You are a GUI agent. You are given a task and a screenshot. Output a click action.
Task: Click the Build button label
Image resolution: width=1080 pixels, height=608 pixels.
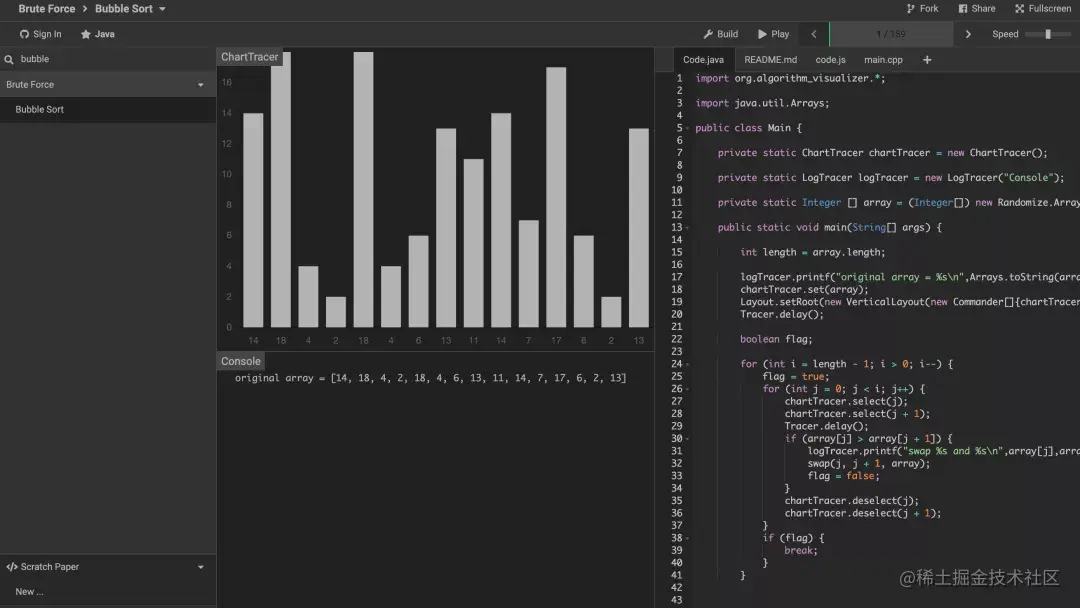pyautogui.click(x=727, y=34)
